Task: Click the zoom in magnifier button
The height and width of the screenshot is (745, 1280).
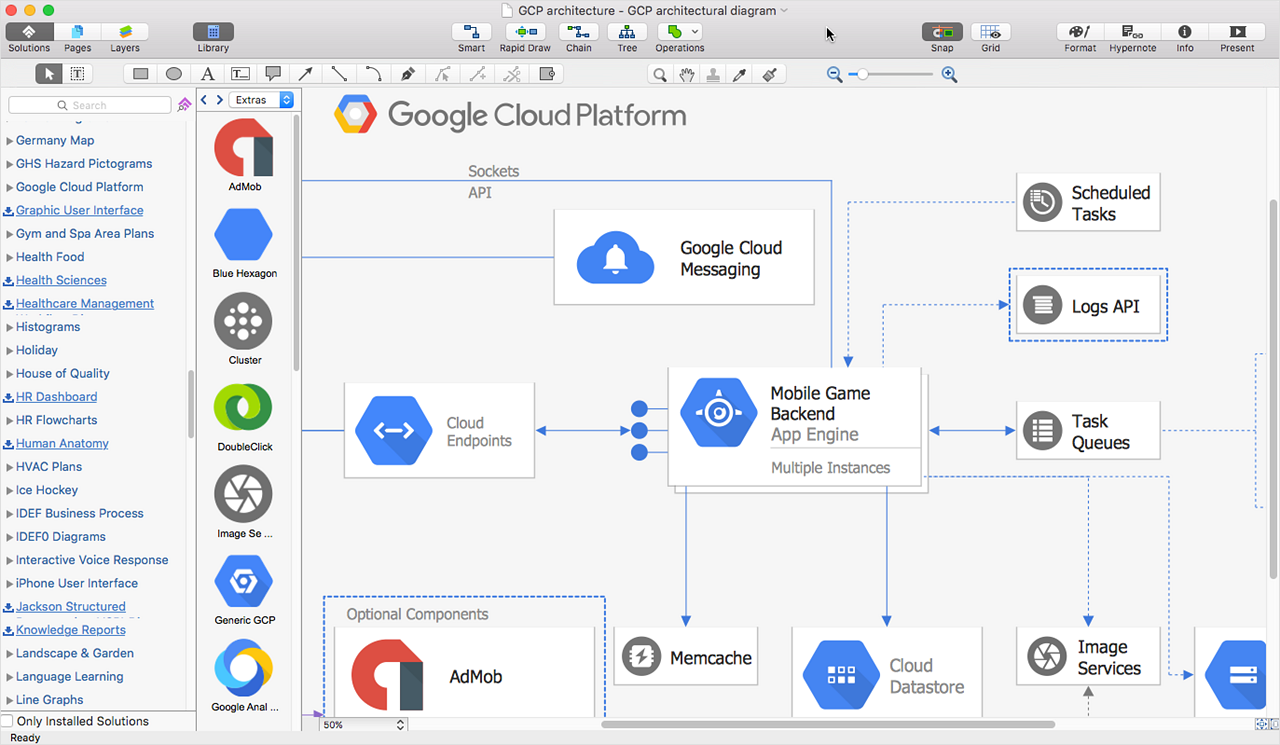Action: click(949, 74)
